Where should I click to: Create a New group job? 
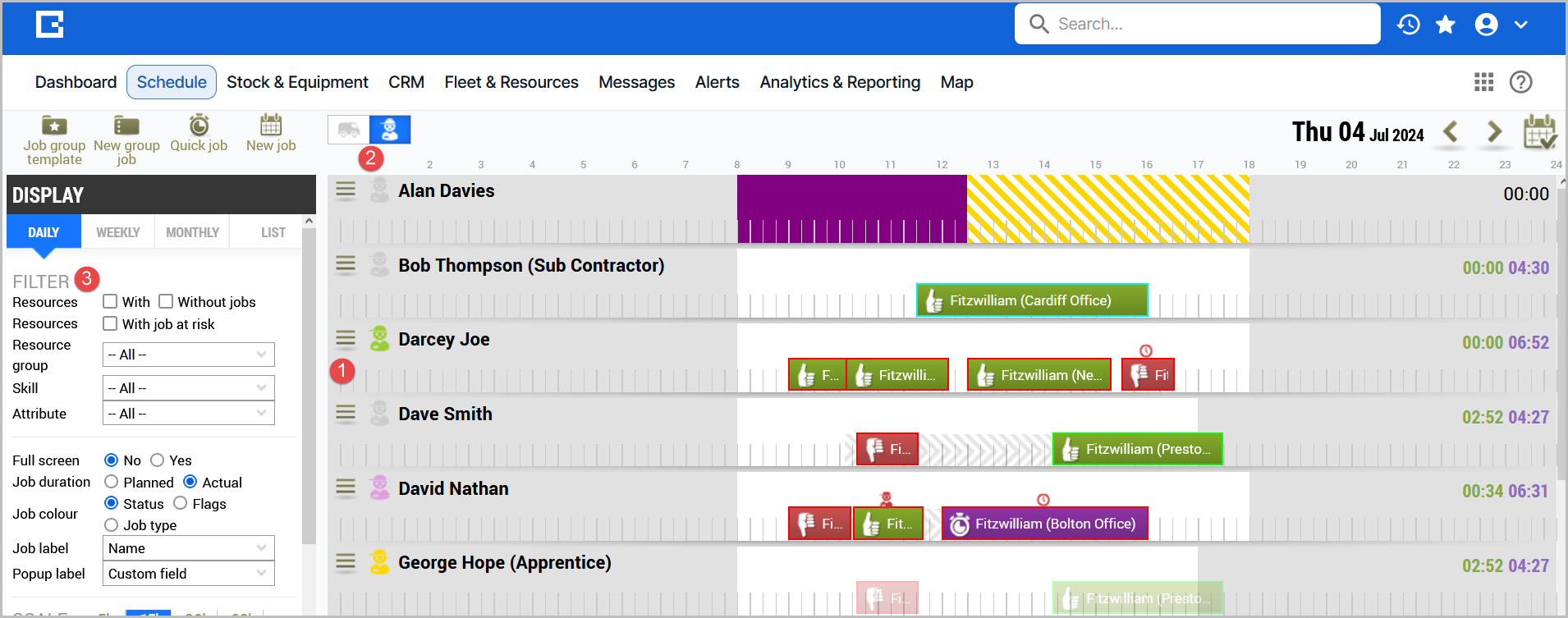pyautogui.click(x=126, y=126)
